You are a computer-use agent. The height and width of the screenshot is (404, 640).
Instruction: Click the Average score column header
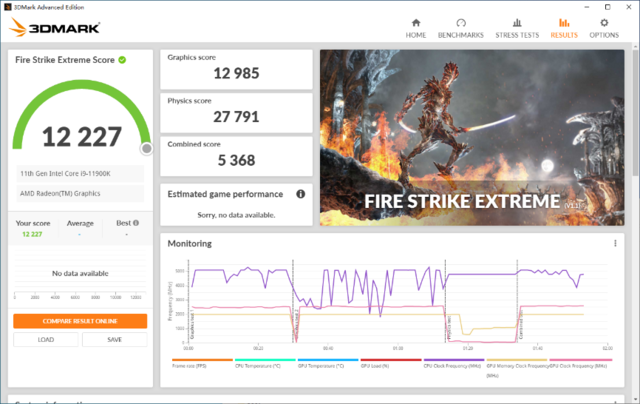coord(80,223)
